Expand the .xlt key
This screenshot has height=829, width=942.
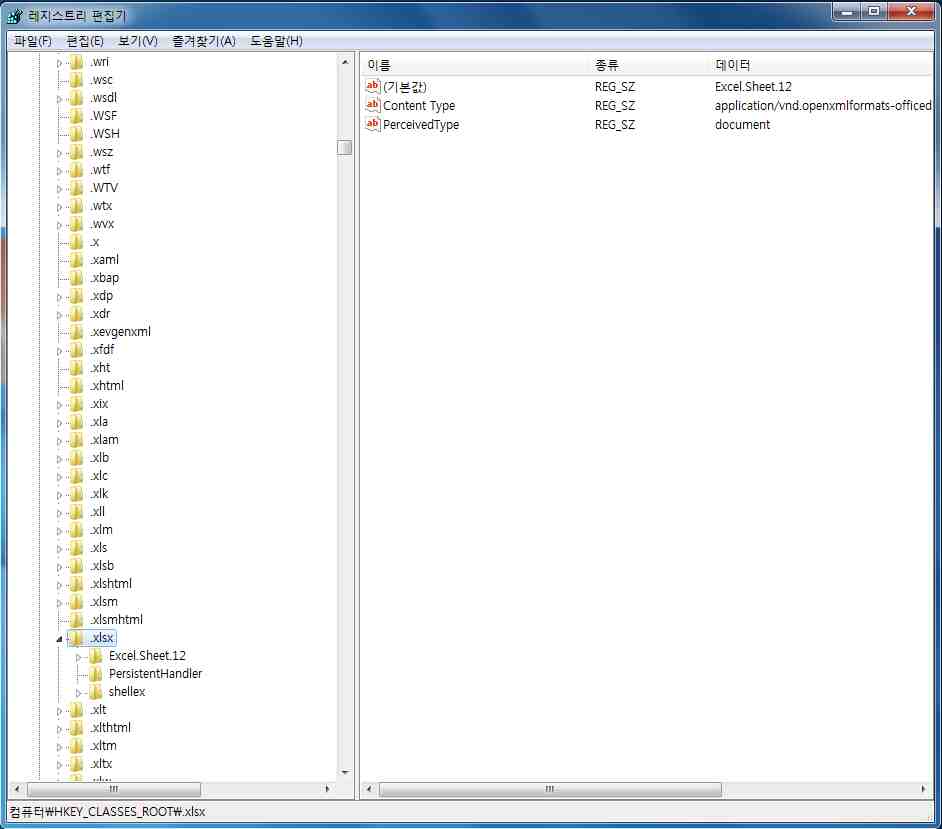[59, 711]
